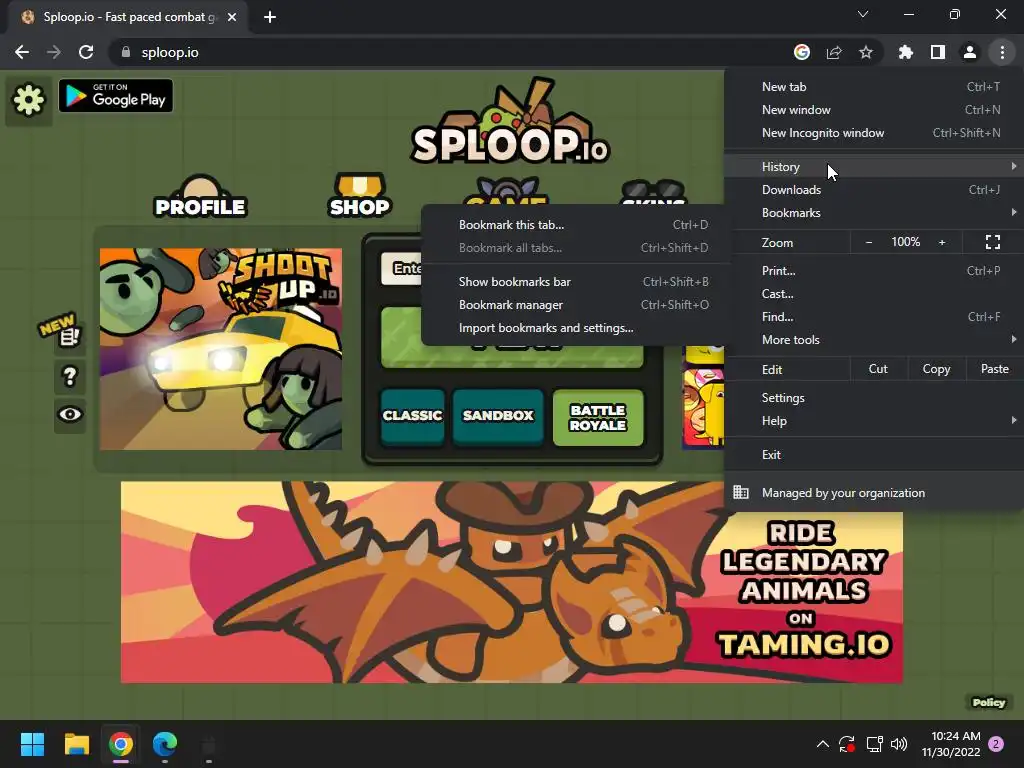
Task: Open the notification count badge
Action: [996, 744]
